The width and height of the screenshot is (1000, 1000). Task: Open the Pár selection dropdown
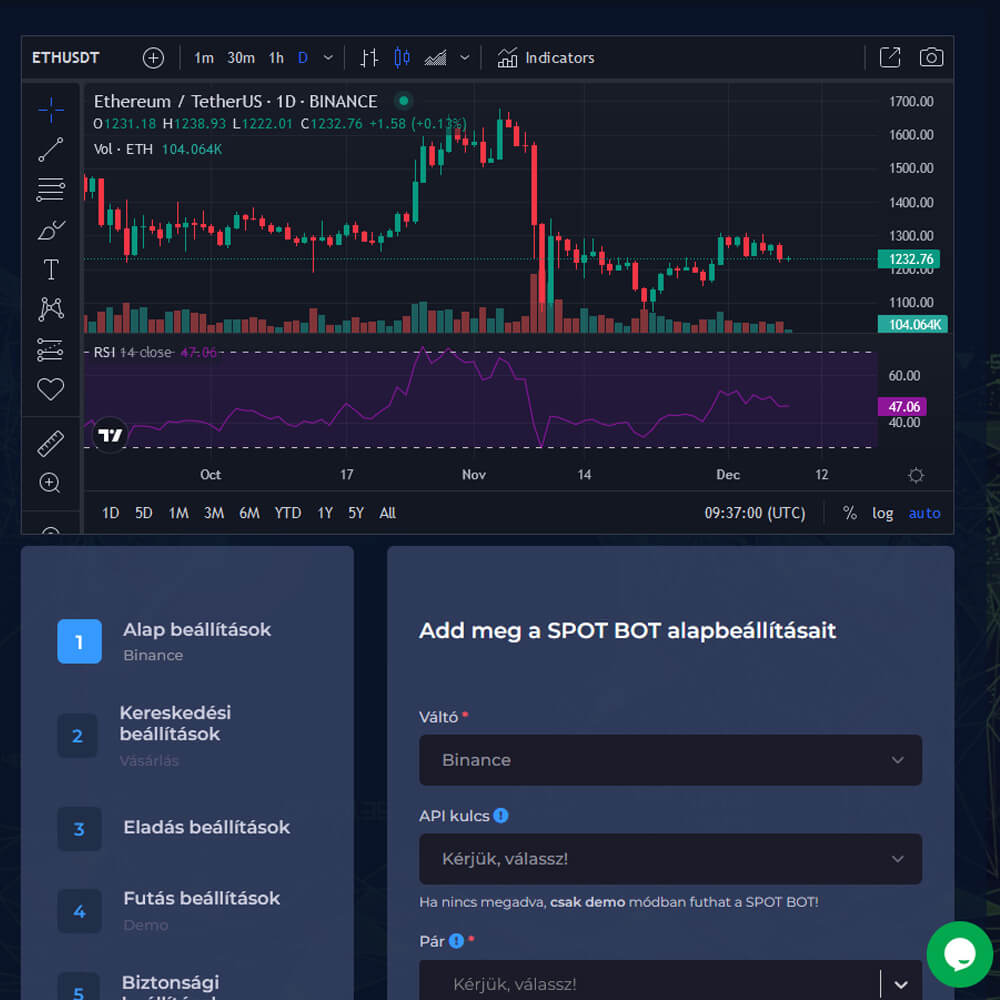pos(670,982)
